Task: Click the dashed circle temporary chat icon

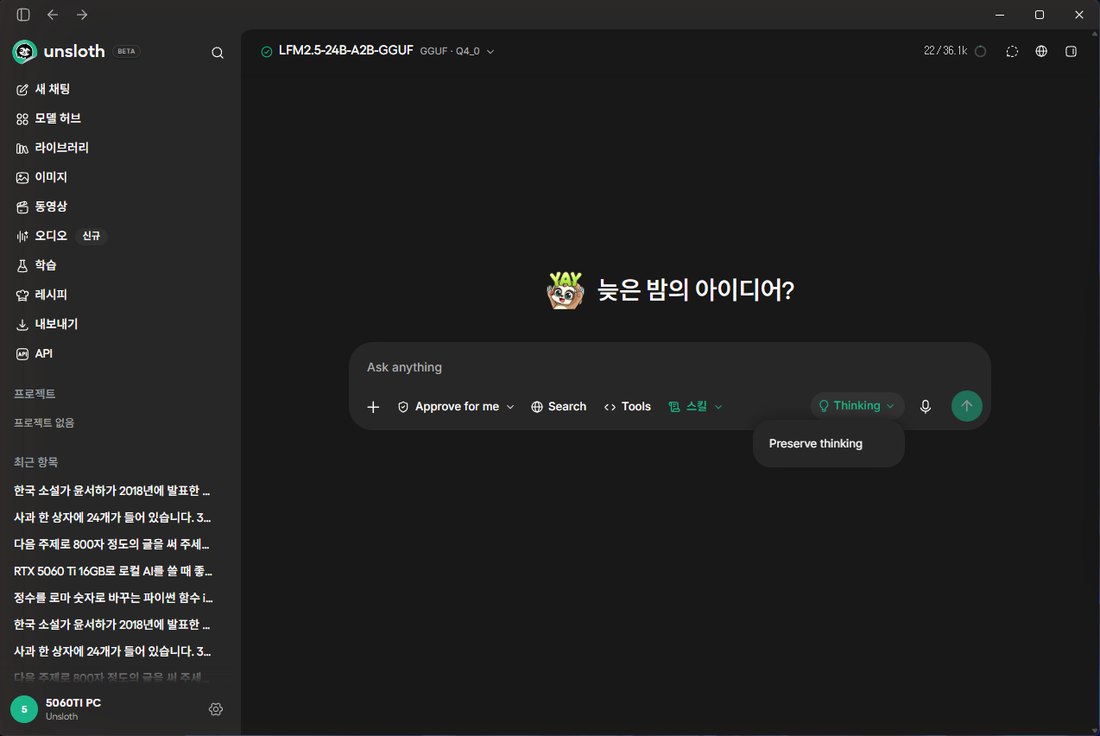Action: [1012, 51]
